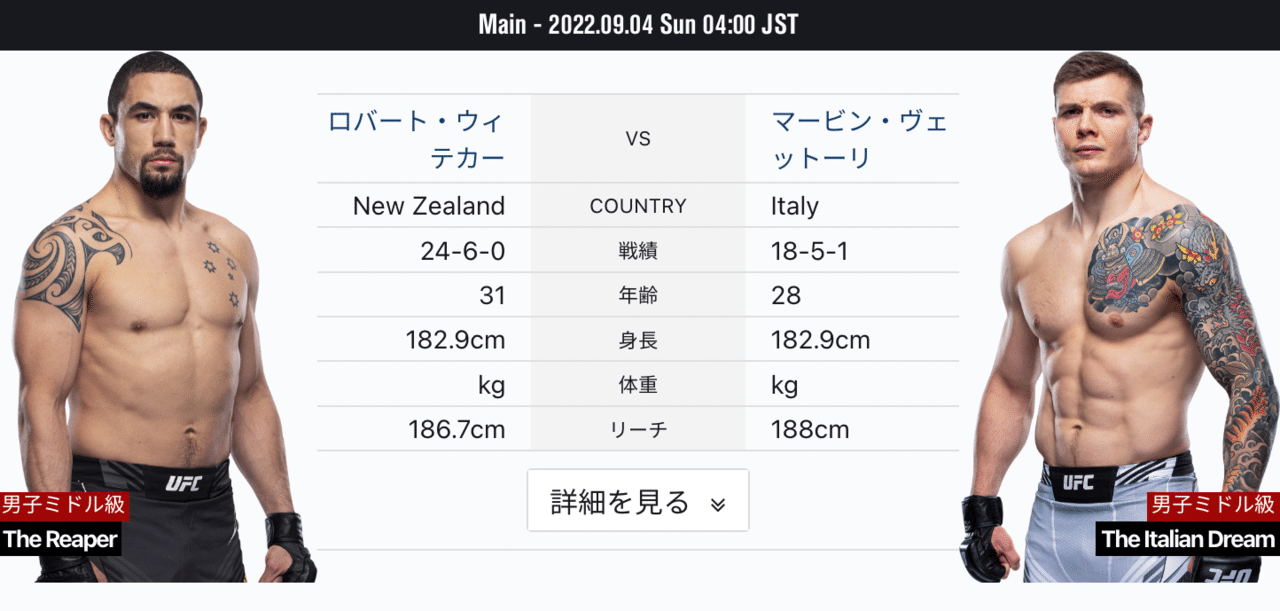Click Robert Whittaker's fighter photo
Screen dimensions: 1280x611
pyautogui.click(x=160, y=300)
